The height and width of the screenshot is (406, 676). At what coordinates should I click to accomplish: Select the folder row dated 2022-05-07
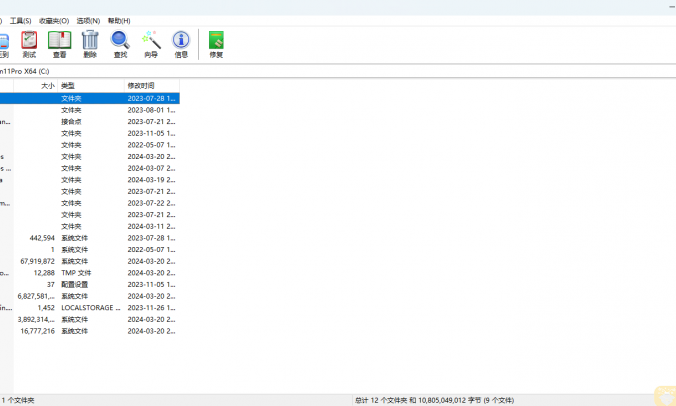click(90, 145)
